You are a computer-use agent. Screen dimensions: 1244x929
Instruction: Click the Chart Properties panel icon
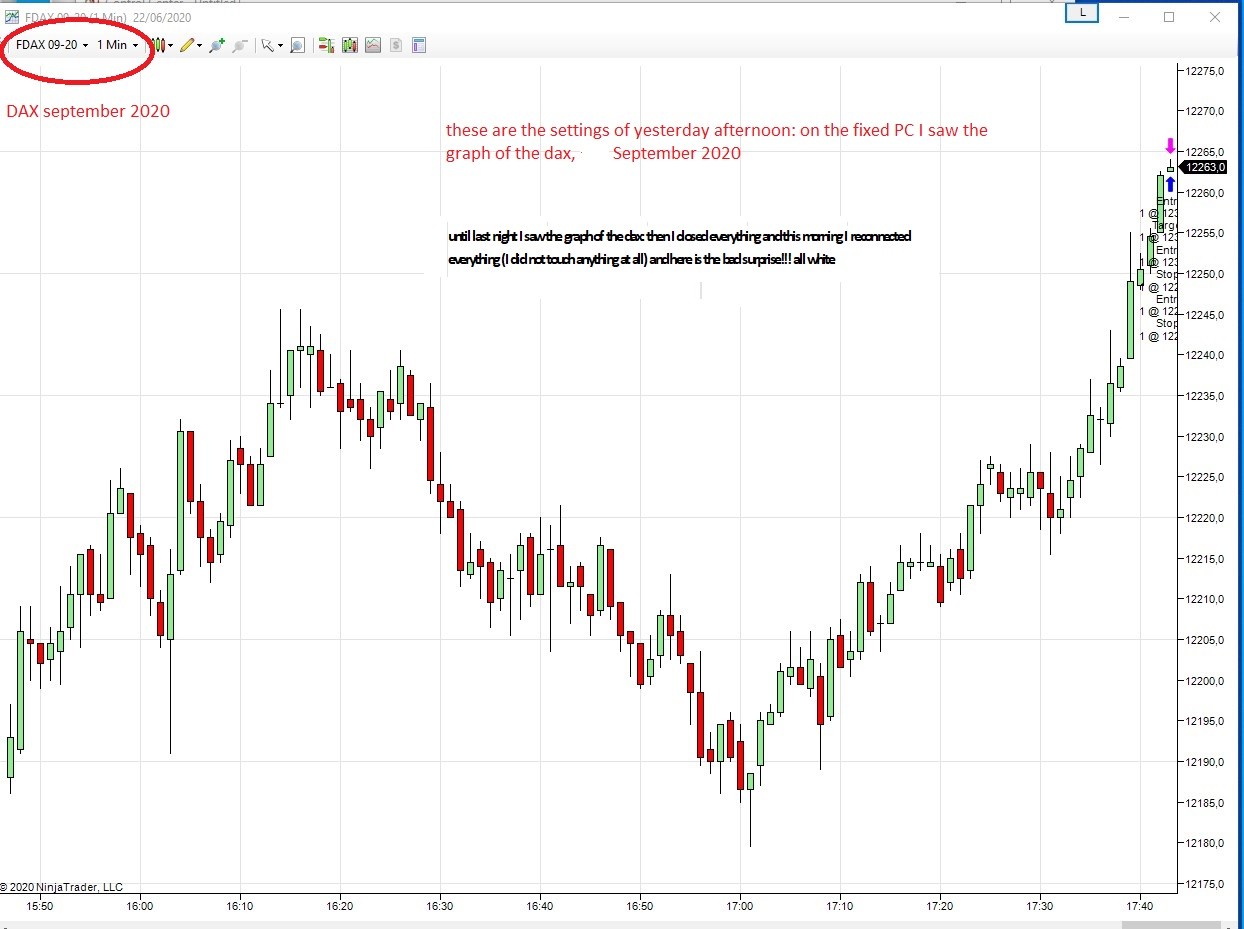[x=419, y=45]
